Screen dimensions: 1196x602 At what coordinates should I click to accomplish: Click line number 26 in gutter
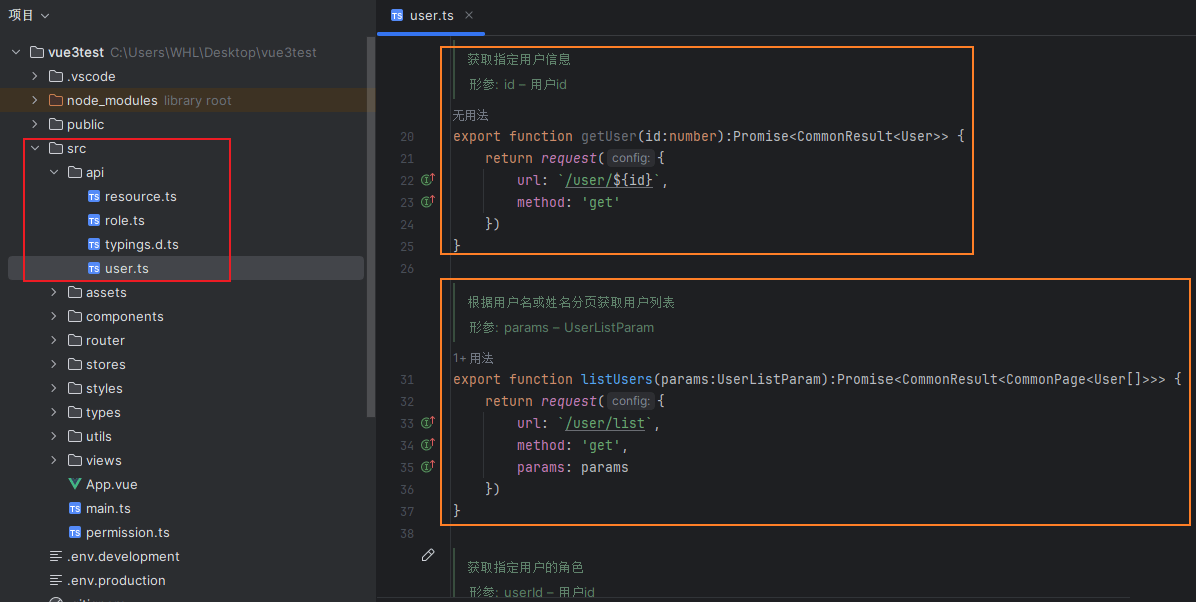[x=407, y=269]
